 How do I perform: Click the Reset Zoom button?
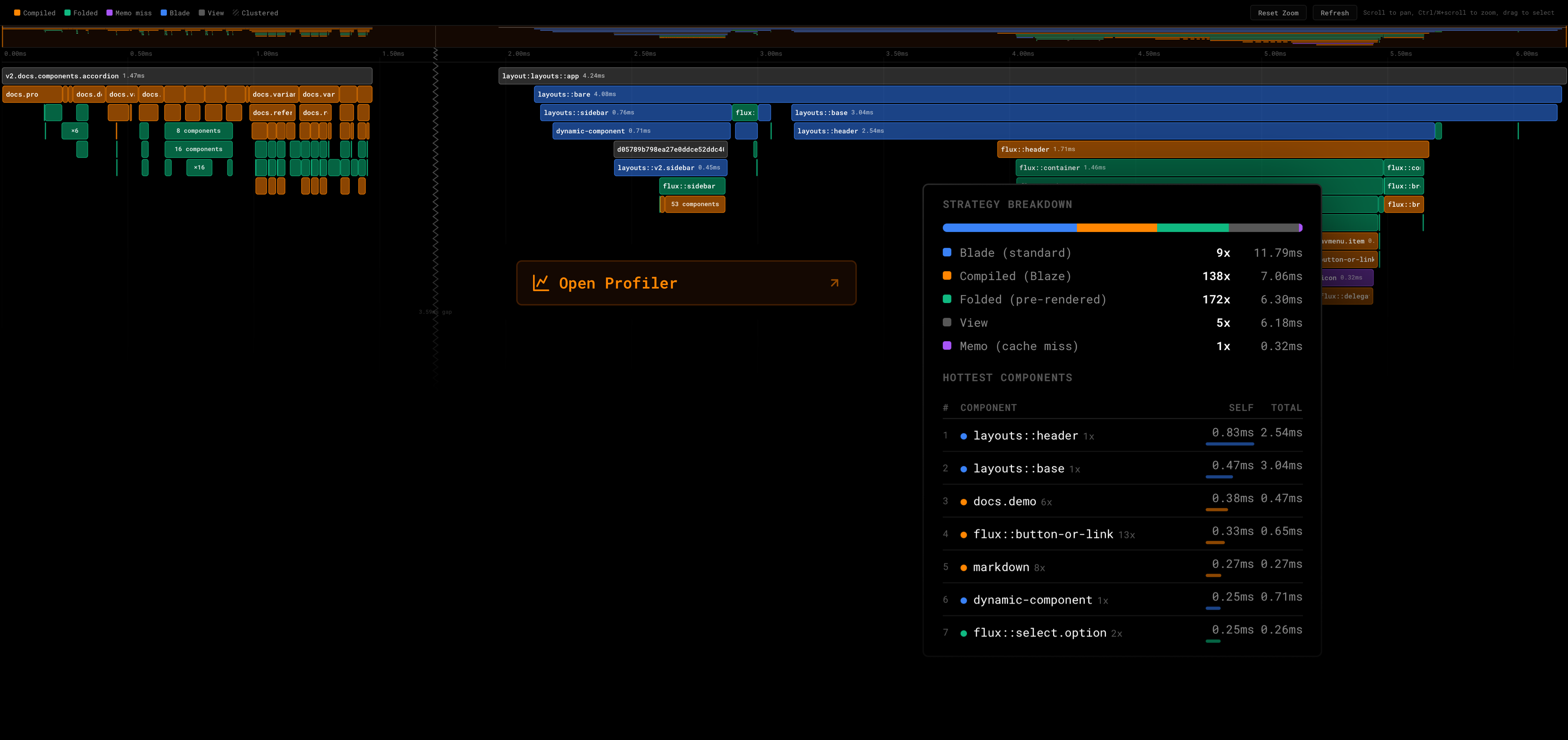pos(1278,13)
